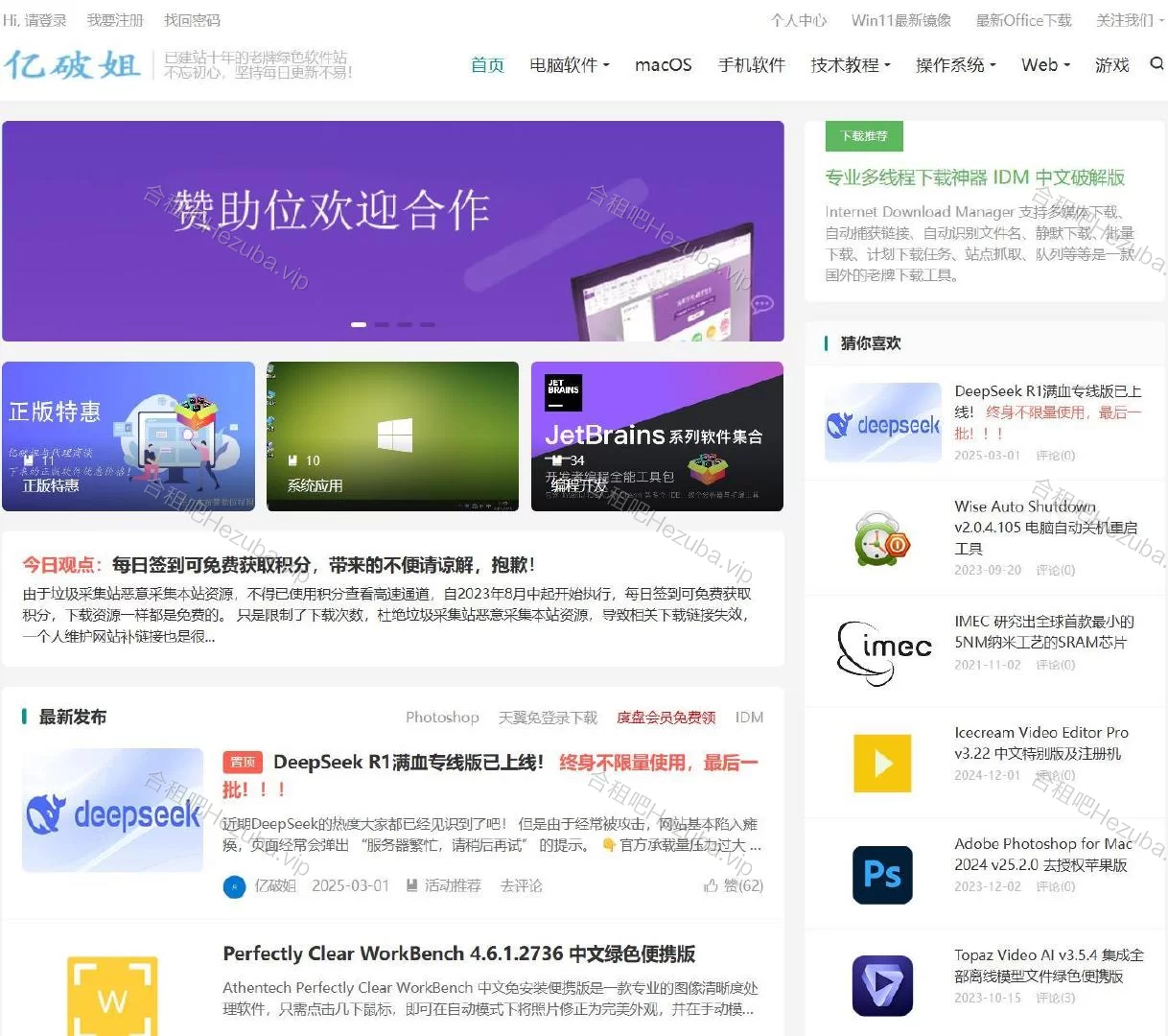Click the Wise Auto Shutdown clock icon
The height and width of the screenshot is (1036, 1168).
[881, 539]
